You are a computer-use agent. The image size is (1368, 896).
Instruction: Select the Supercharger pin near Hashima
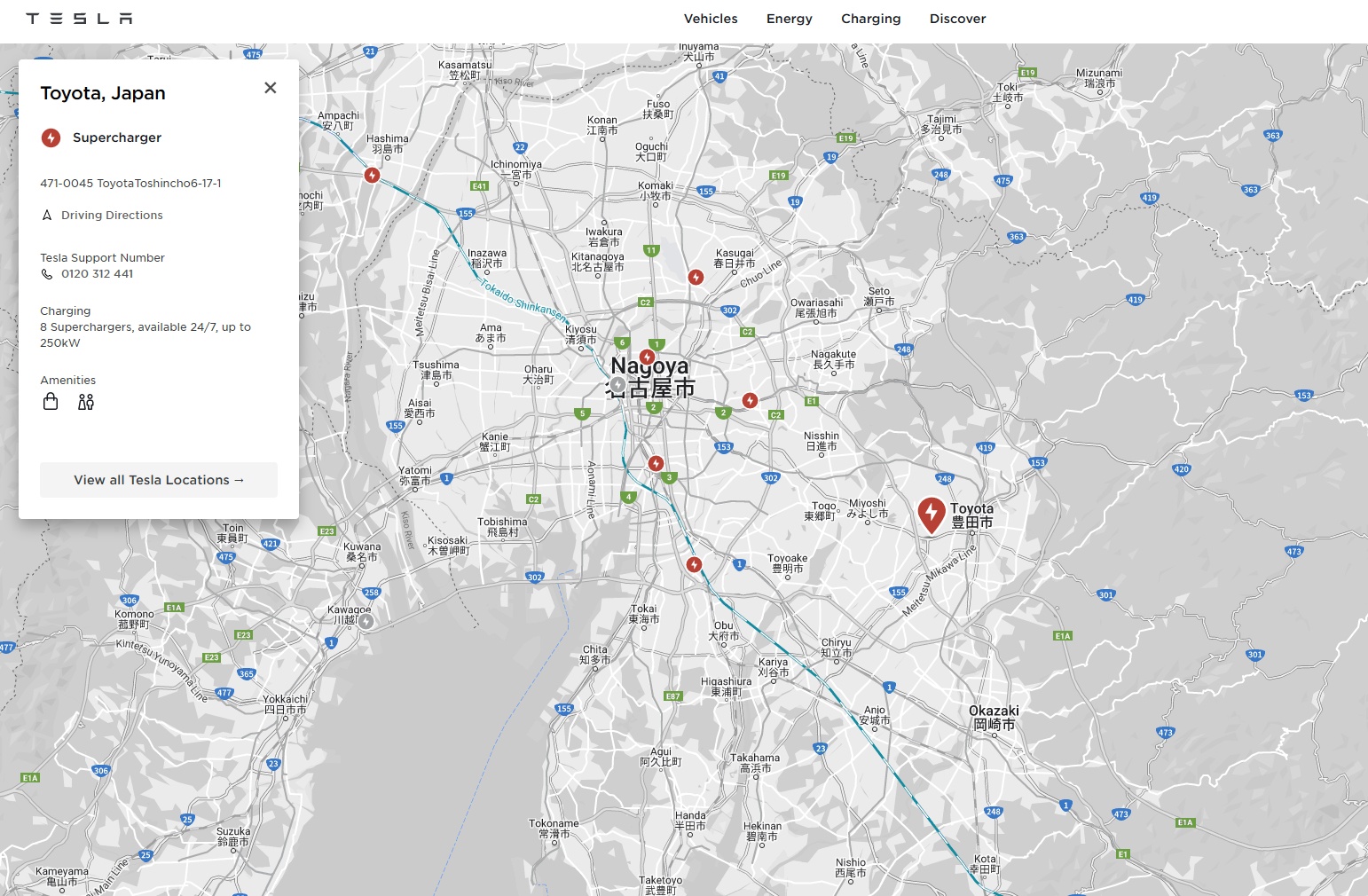pyautogui.click(x=373, y=176)
